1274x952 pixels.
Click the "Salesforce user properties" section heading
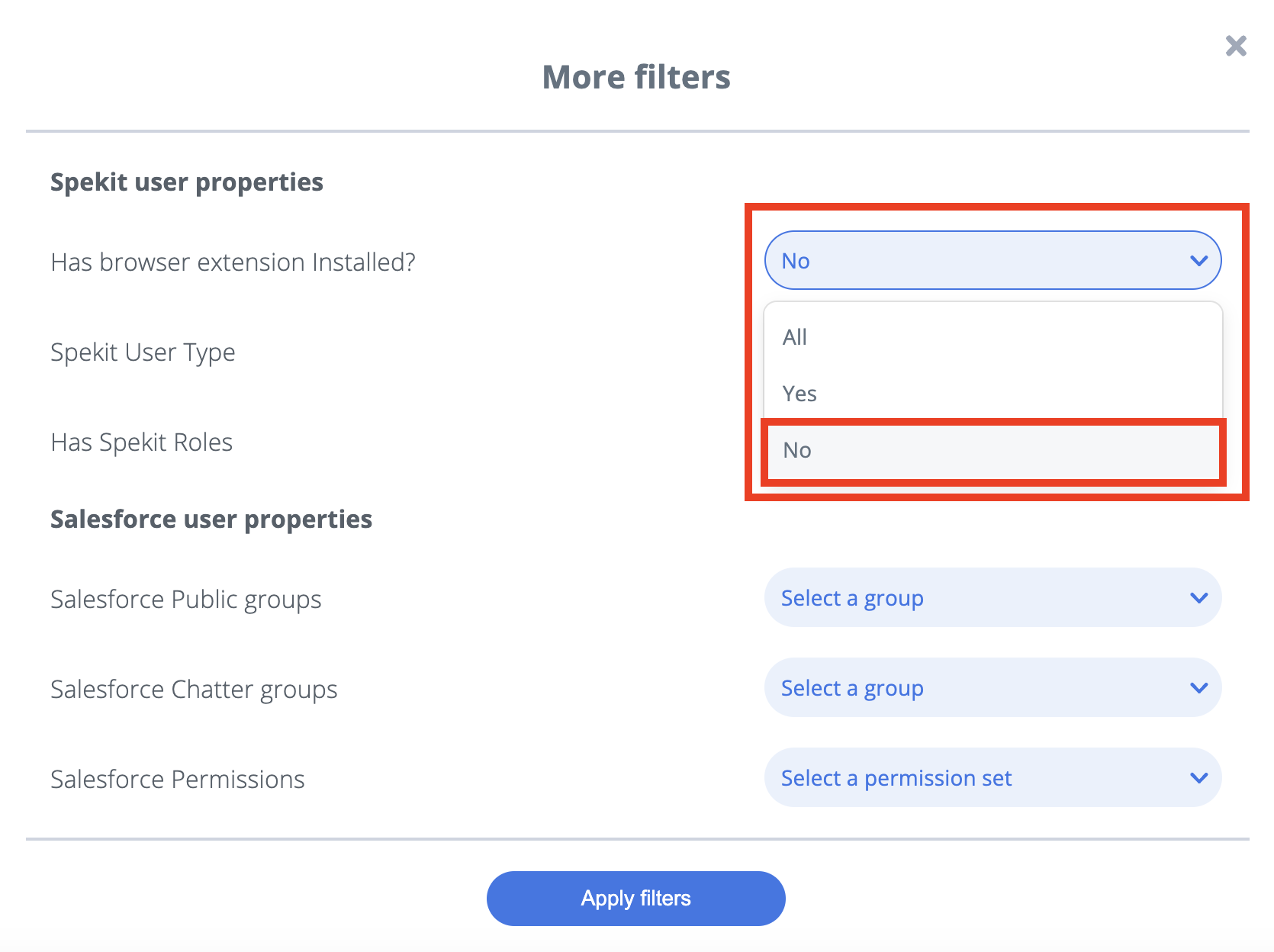211,520
